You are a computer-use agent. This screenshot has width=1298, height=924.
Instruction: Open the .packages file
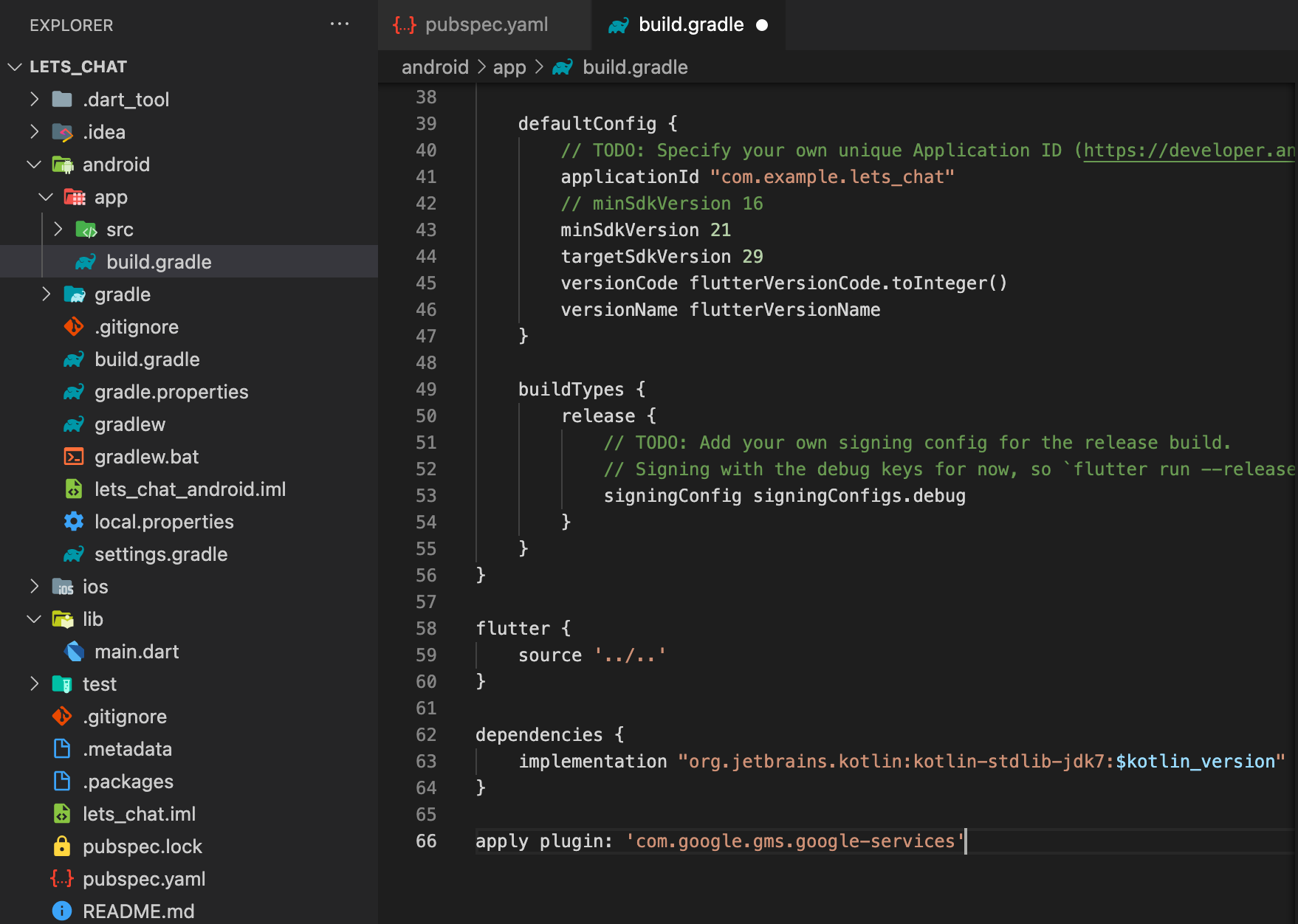click(x=189, y=781)
